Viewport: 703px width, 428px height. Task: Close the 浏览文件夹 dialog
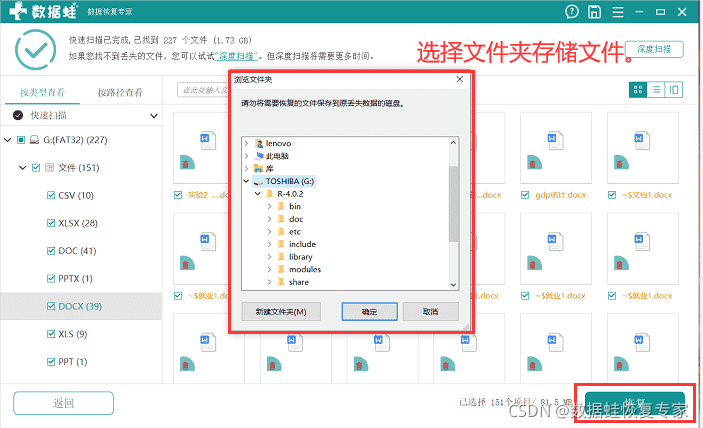coord(460,79)
